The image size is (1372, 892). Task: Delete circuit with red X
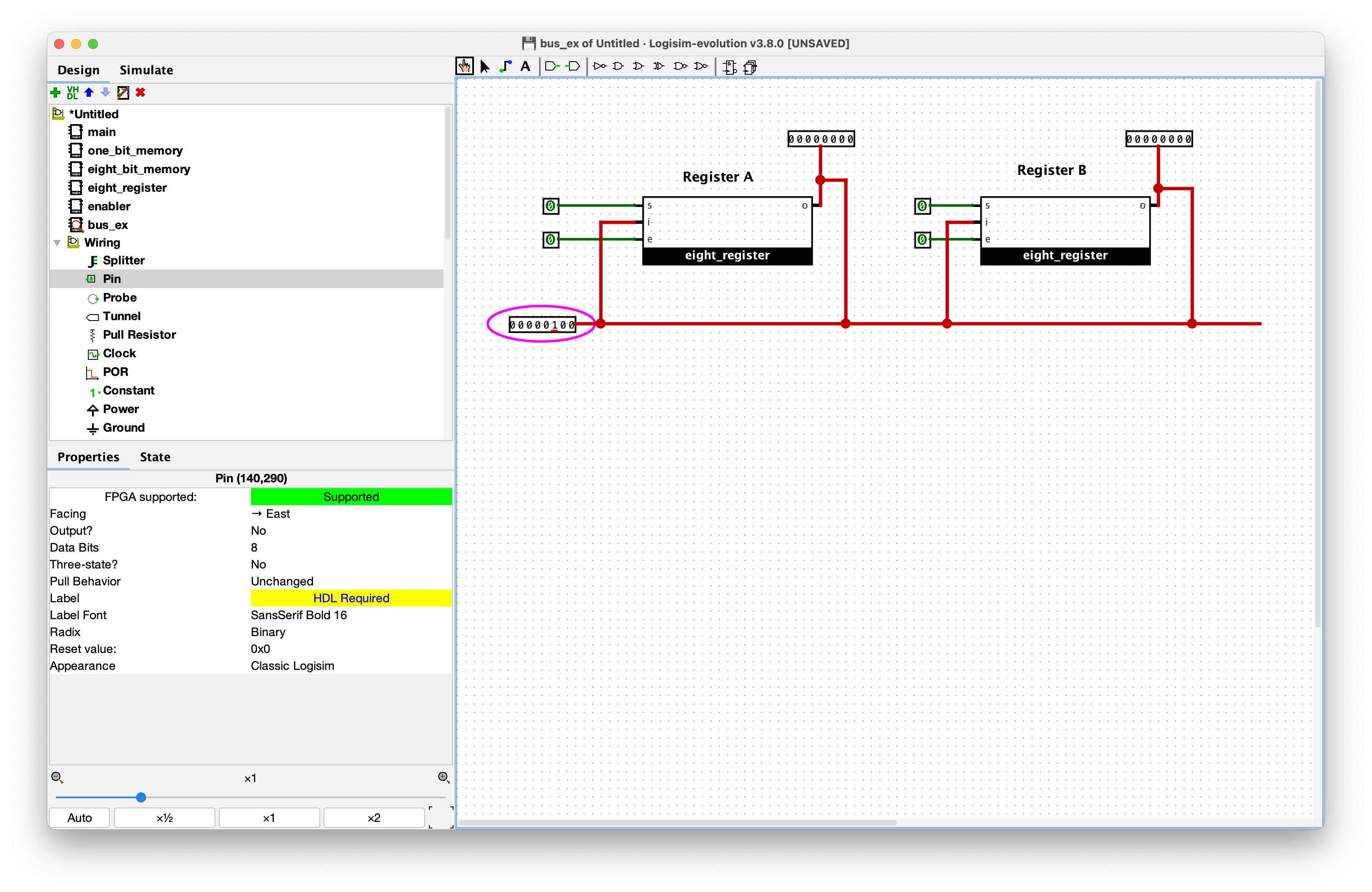point(140,92)
